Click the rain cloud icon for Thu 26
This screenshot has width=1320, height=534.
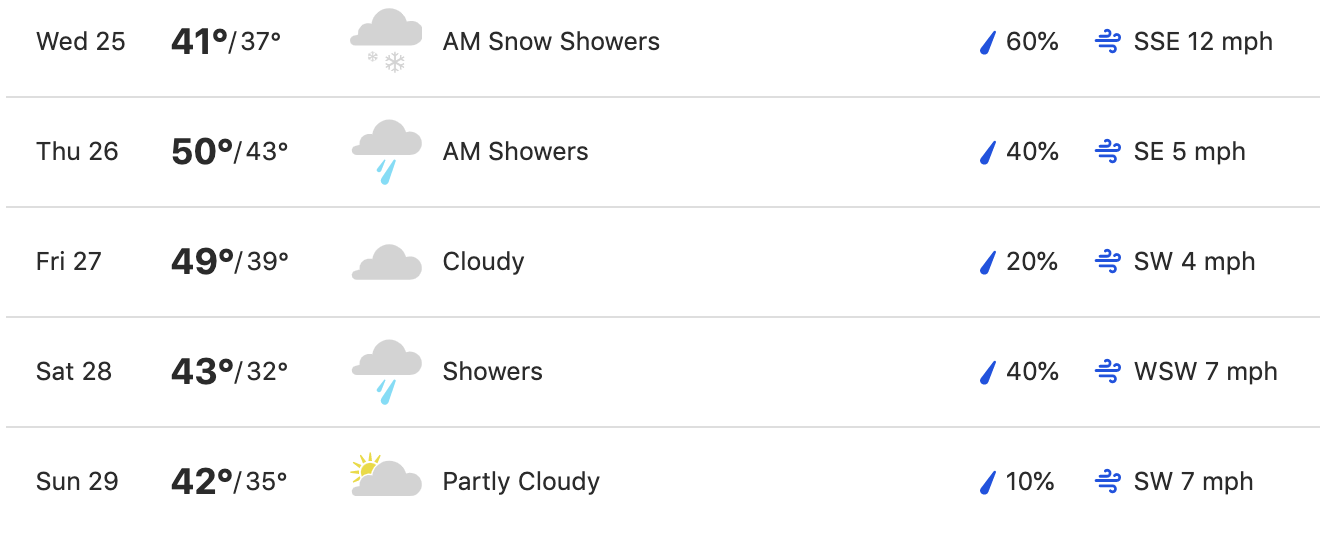coord(386,151)
